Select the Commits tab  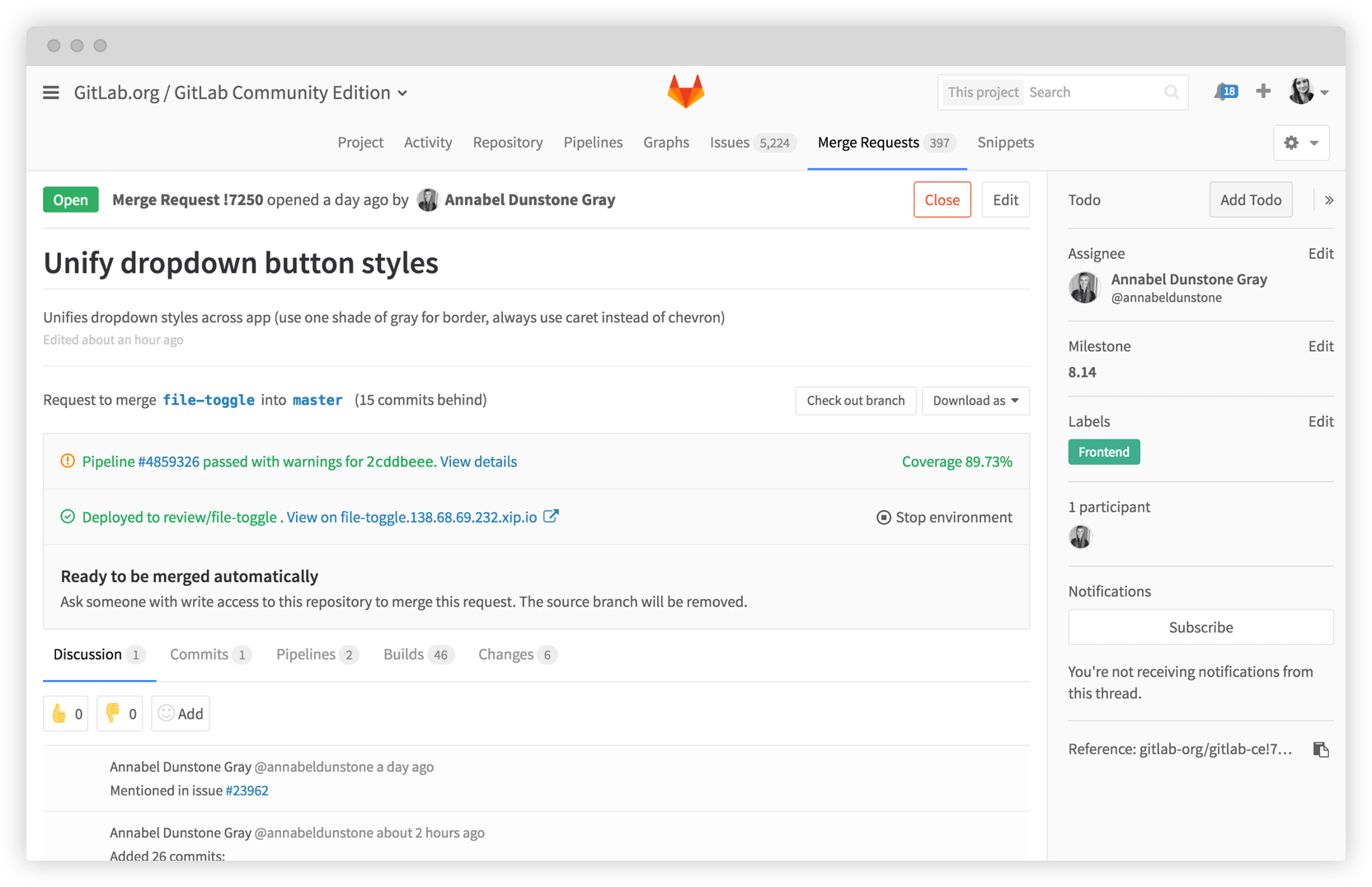(x=209, y=655)
